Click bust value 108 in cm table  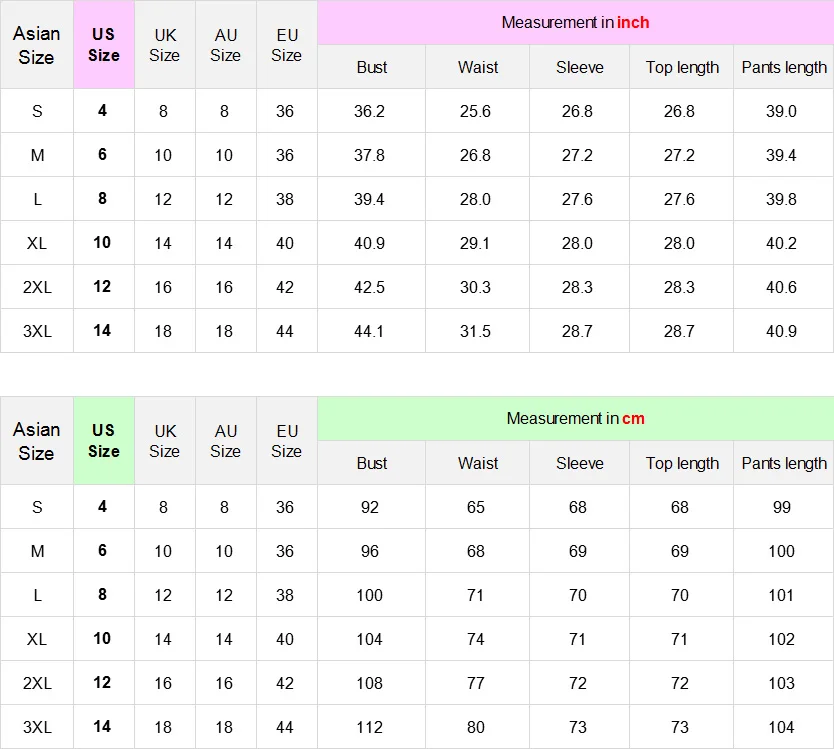370,683
